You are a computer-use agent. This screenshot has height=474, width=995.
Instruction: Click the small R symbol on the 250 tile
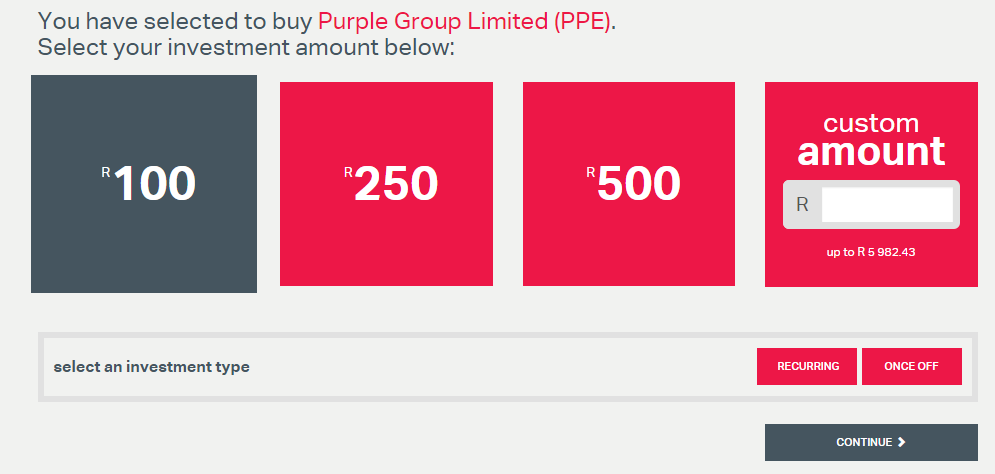coord(348,172)
